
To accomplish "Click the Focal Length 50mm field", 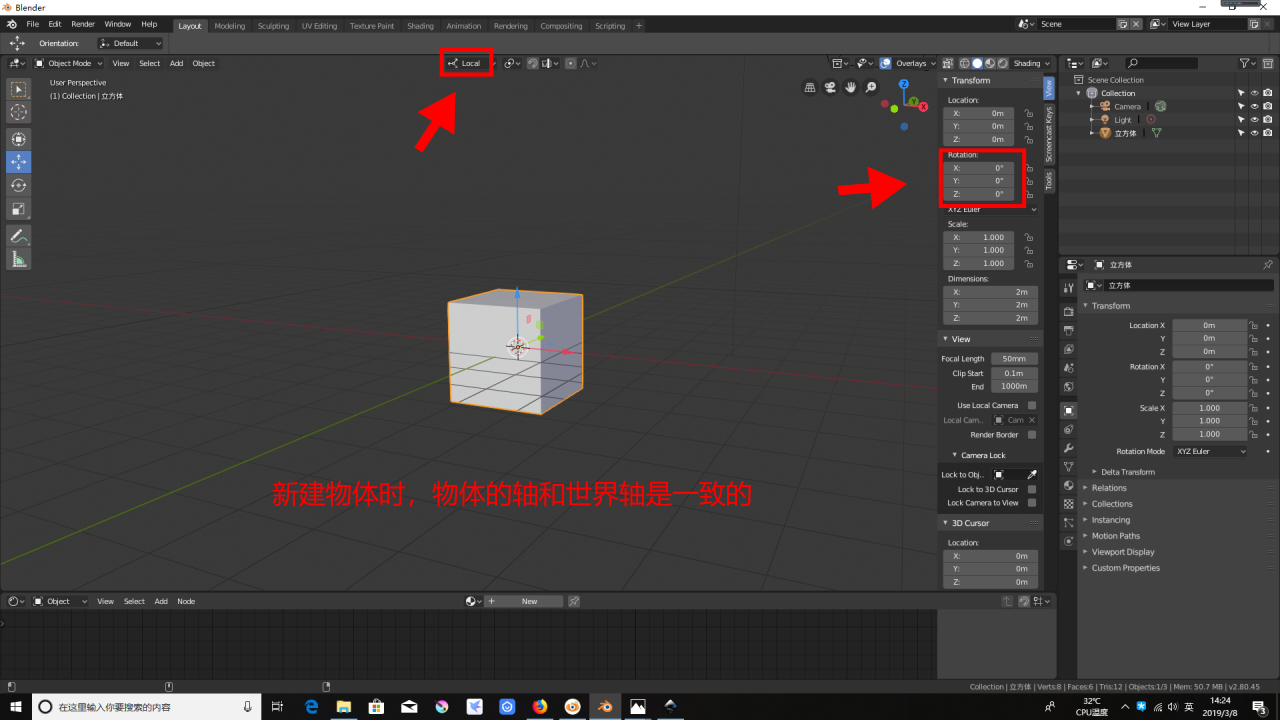I will click(x=1014, y=358).
